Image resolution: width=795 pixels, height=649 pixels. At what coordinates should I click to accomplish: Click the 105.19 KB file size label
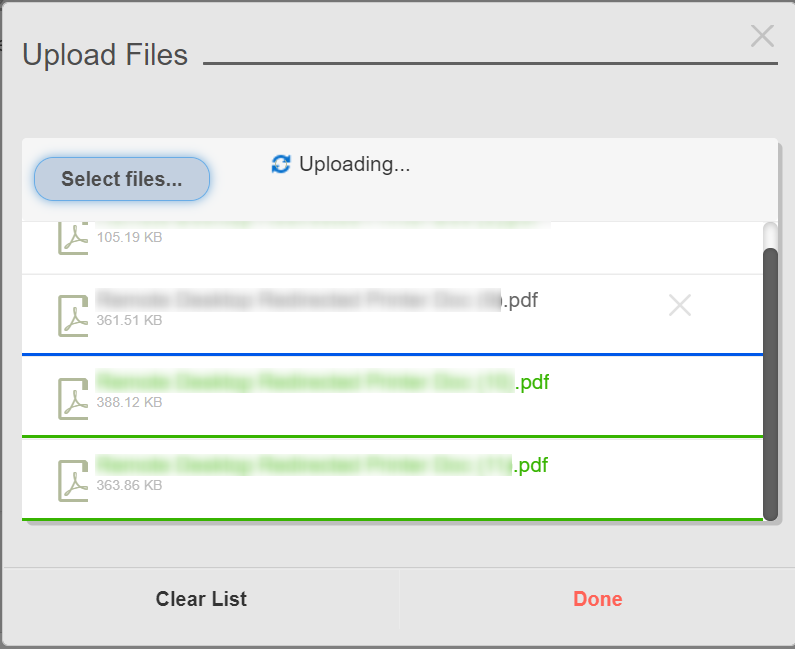129,237
